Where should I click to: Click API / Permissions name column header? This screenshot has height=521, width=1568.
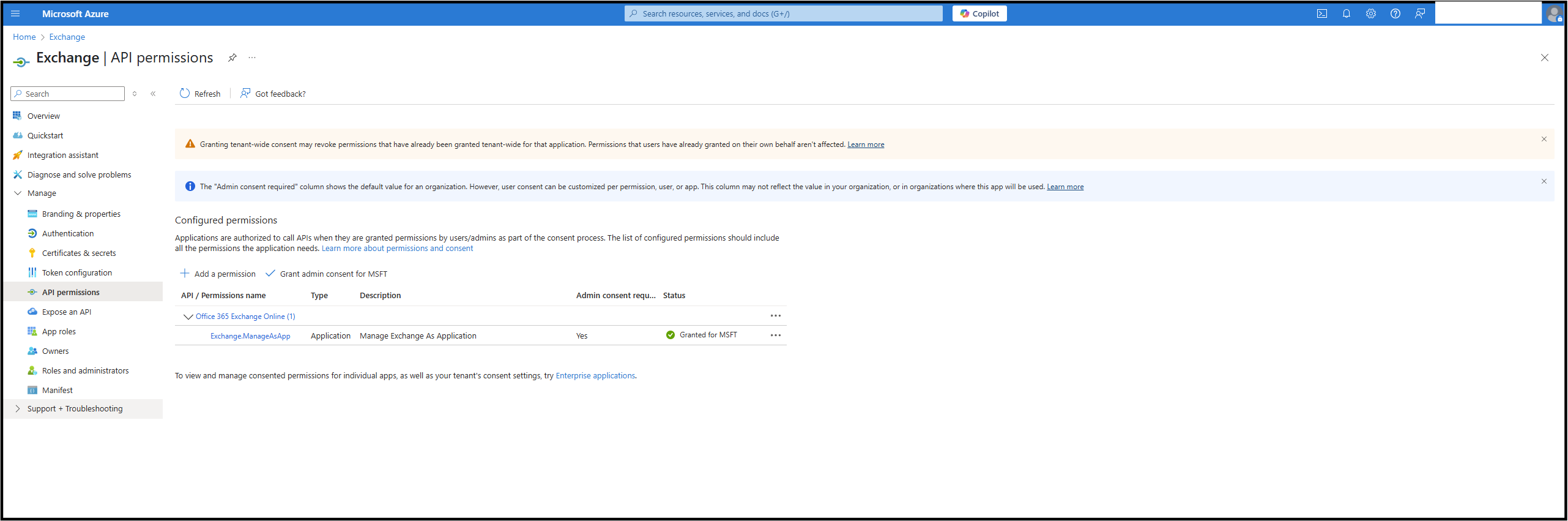223,295
